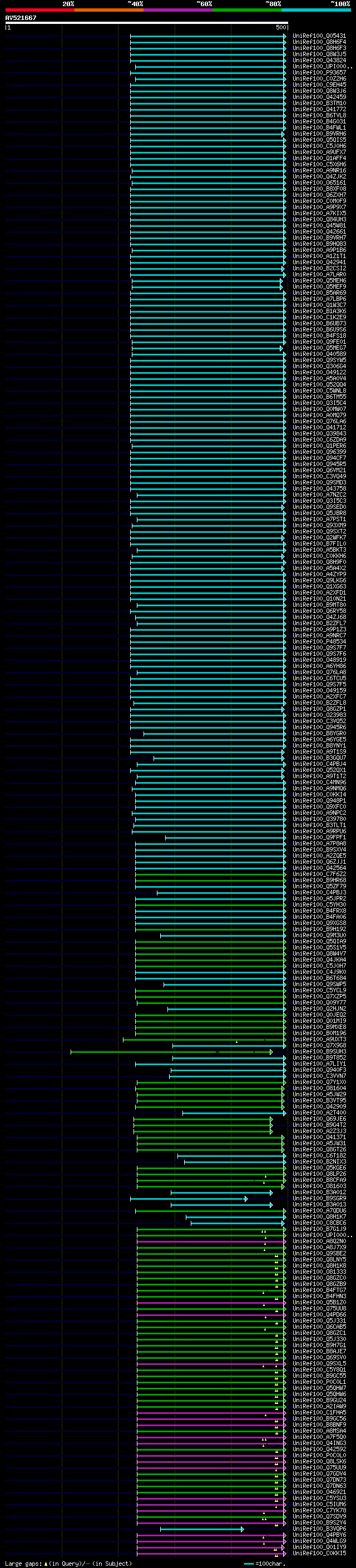Viewport: 356px width, 1568px height.
Task: Click hit label UniRef100_Q39780
Action: coord(319,819)
